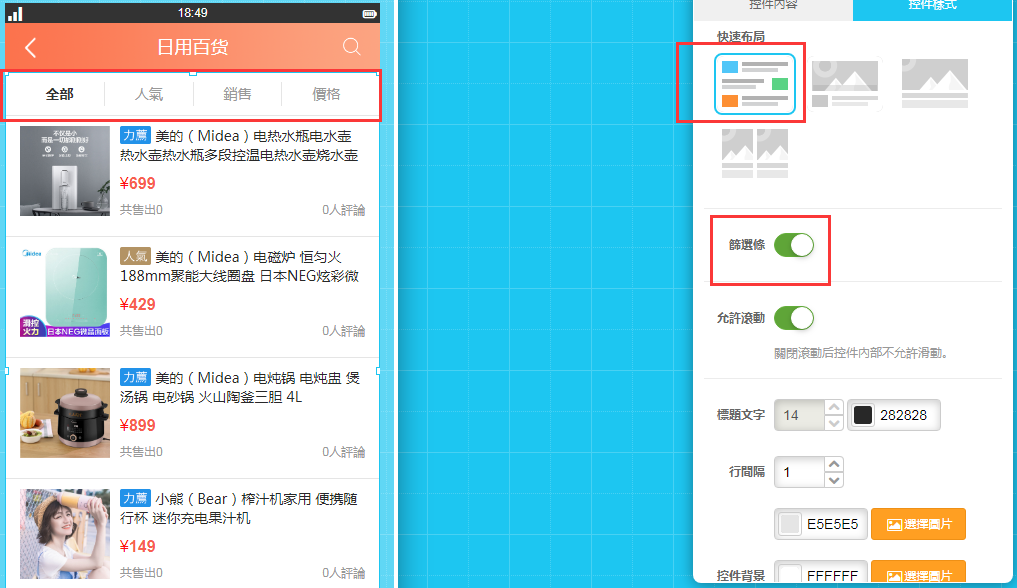The image size is (1017, 588).
Task: Open the Midea induction cooker product thumbnail
Action: click(65, 292)
